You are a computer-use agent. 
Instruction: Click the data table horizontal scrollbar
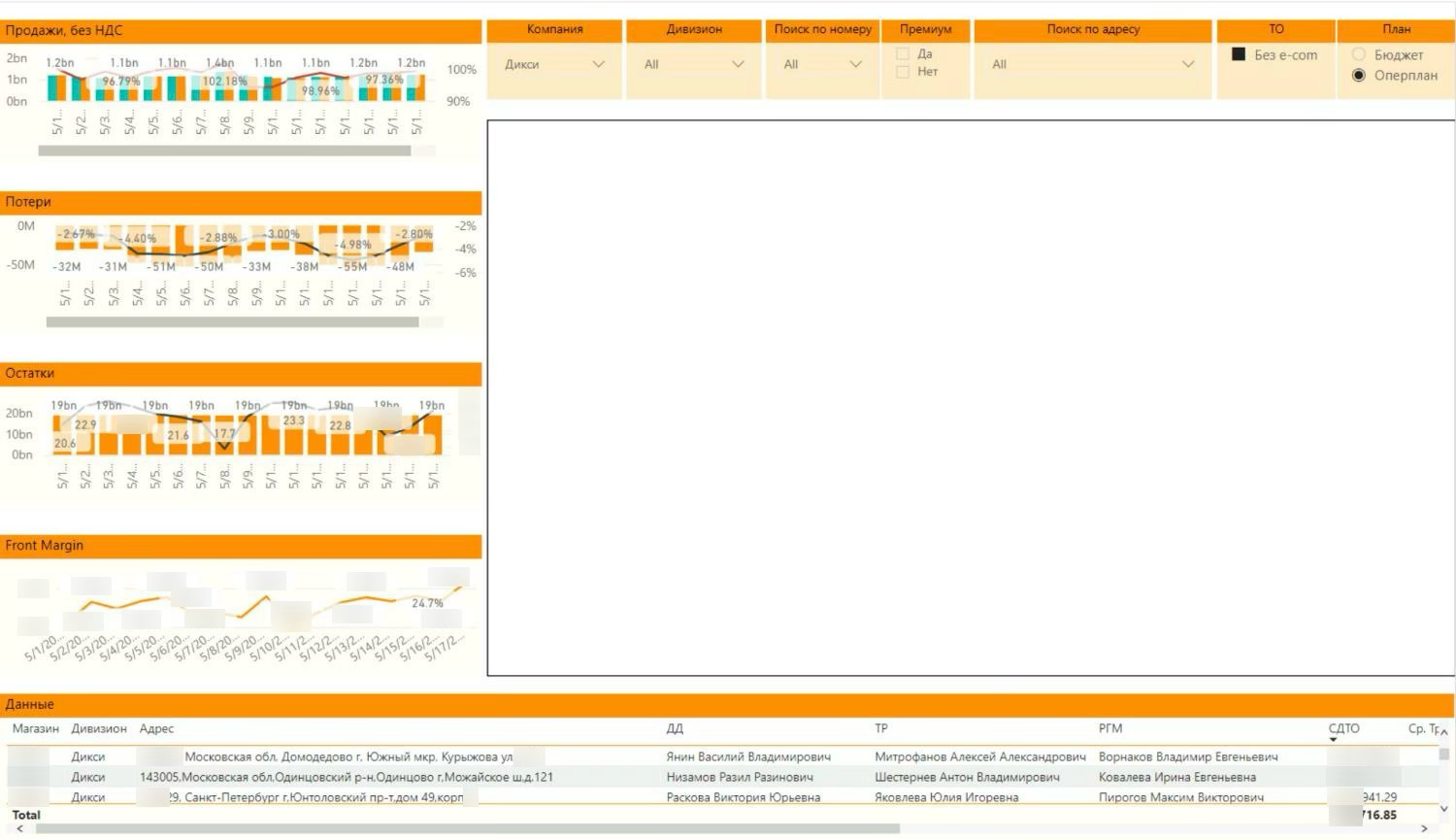pyautogui.click(x=468, y=828)
